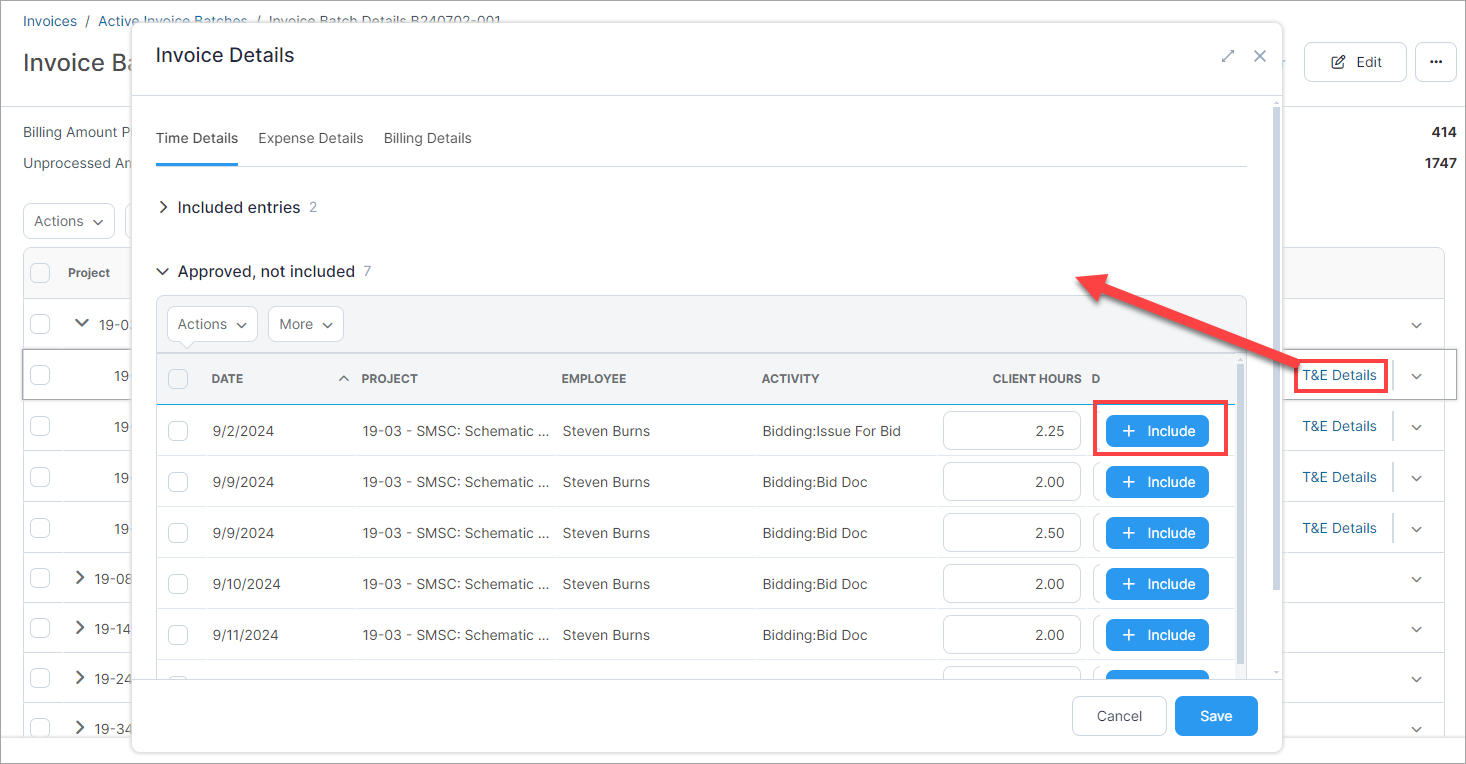Open the highlighted T&E Details link
1466x764 pixels.
[1339, 375]
